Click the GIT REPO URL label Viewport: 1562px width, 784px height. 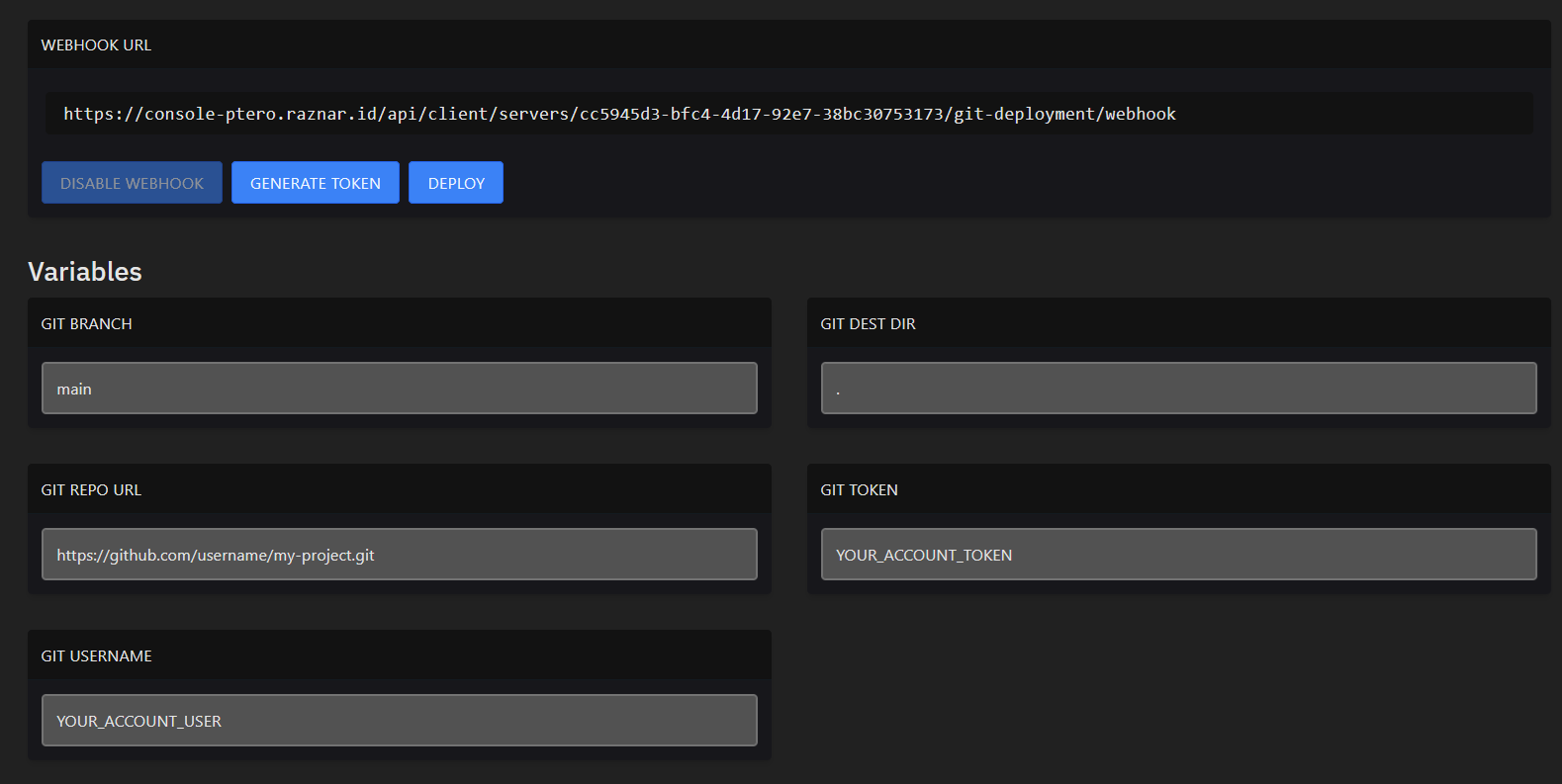pyautogui.click(x=91, y=490)
